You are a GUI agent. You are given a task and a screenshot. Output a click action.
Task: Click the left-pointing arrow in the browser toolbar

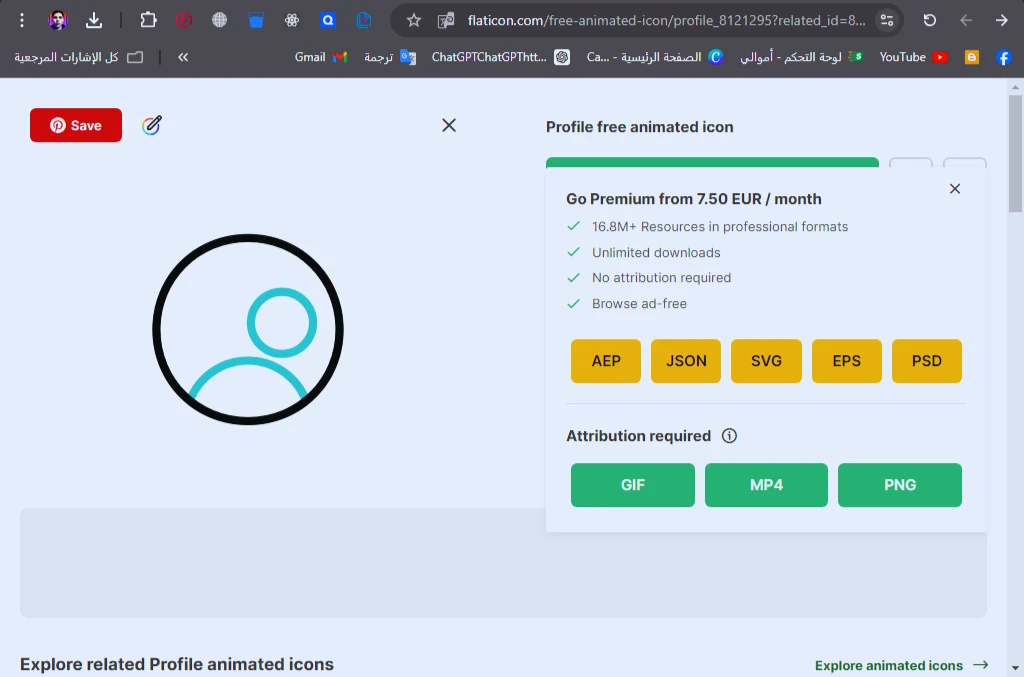[966, 20]
